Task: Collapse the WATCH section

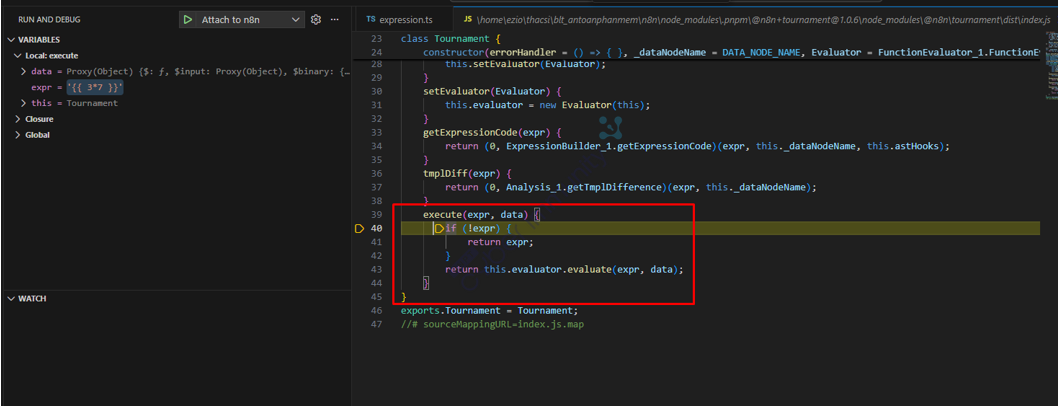Action: tap(11, 299)
